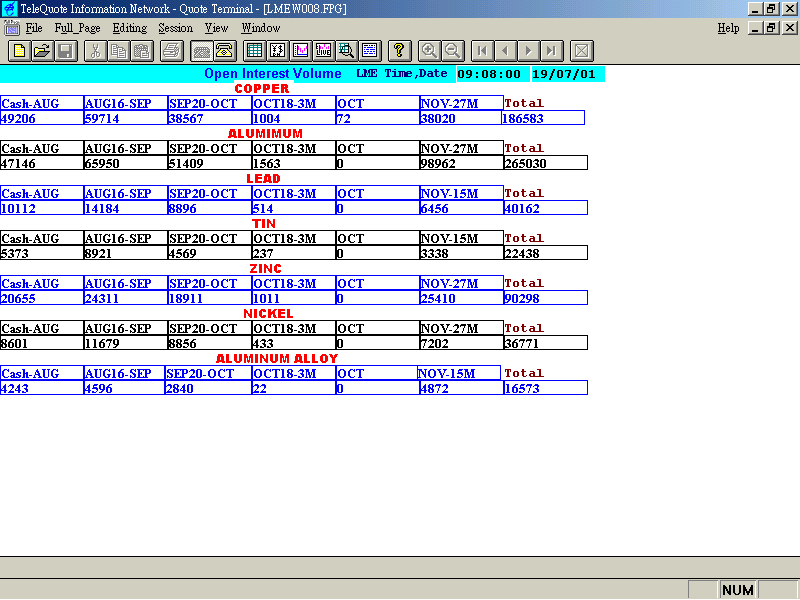
Task: Jump to last page arrow button
Action: coord(552,51)
